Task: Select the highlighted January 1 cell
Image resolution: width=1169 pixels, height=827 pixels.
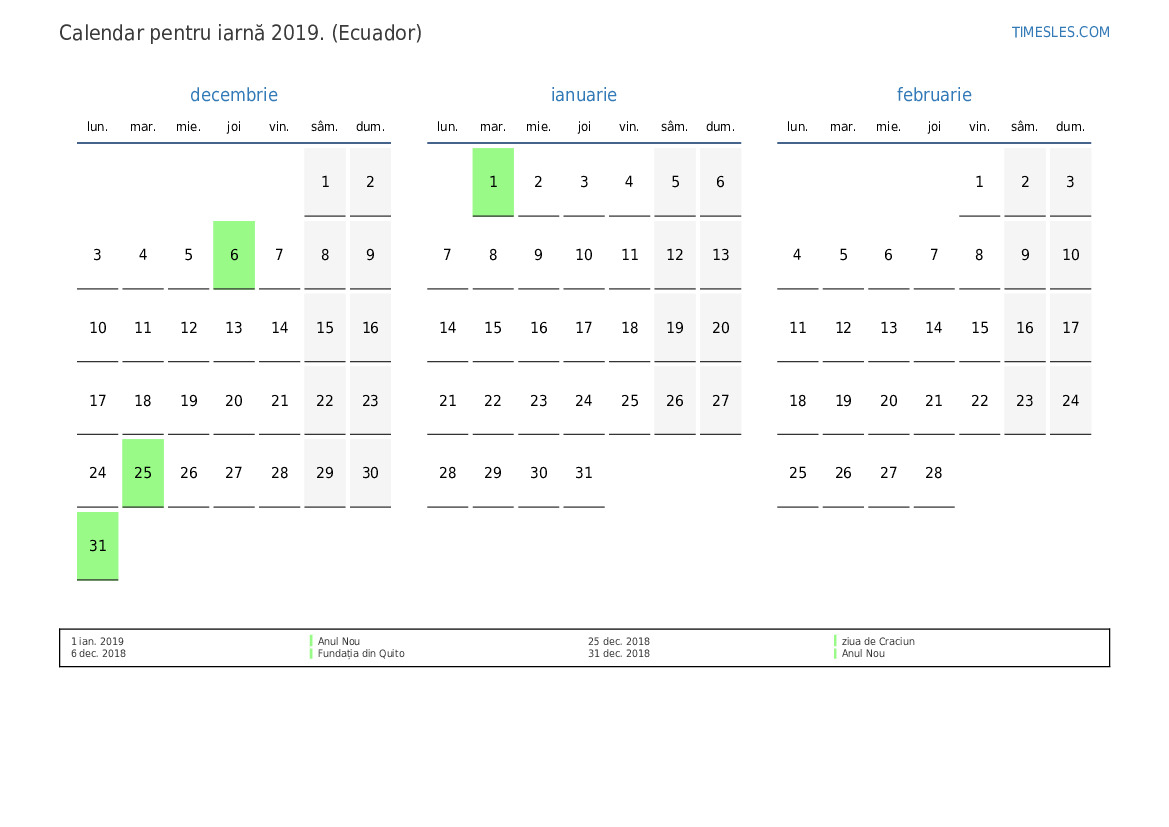Action: (x=493, y=182)
